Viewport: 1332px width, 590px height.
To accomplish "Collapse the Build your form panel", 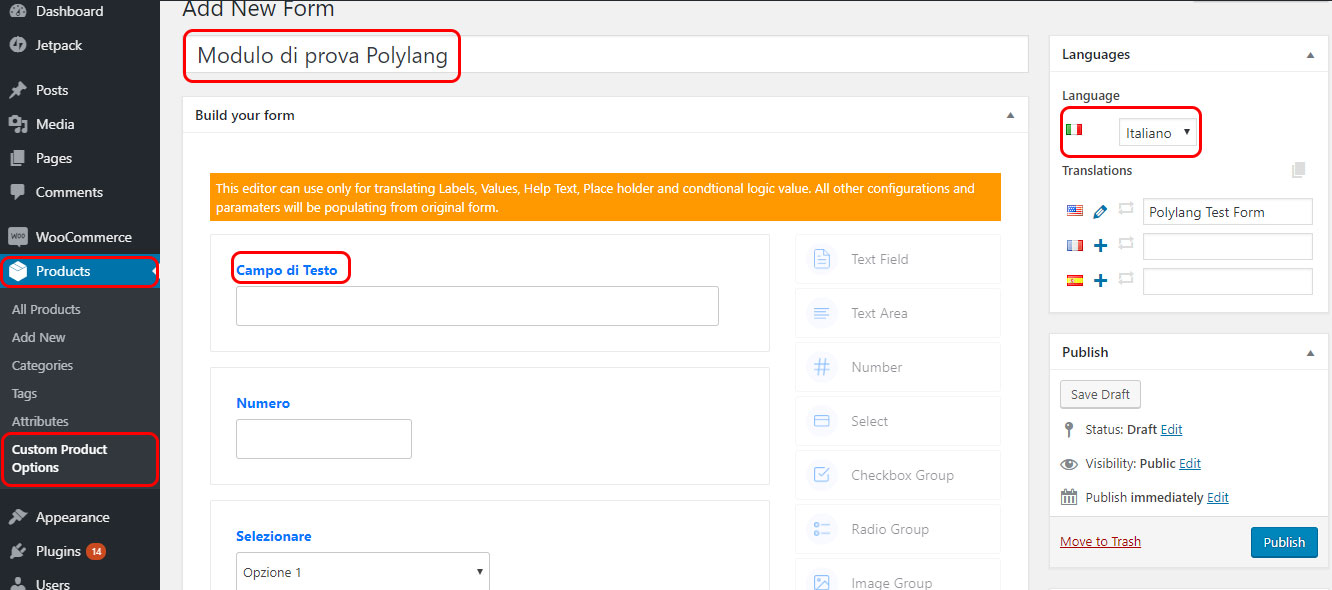I will 1009,115.
